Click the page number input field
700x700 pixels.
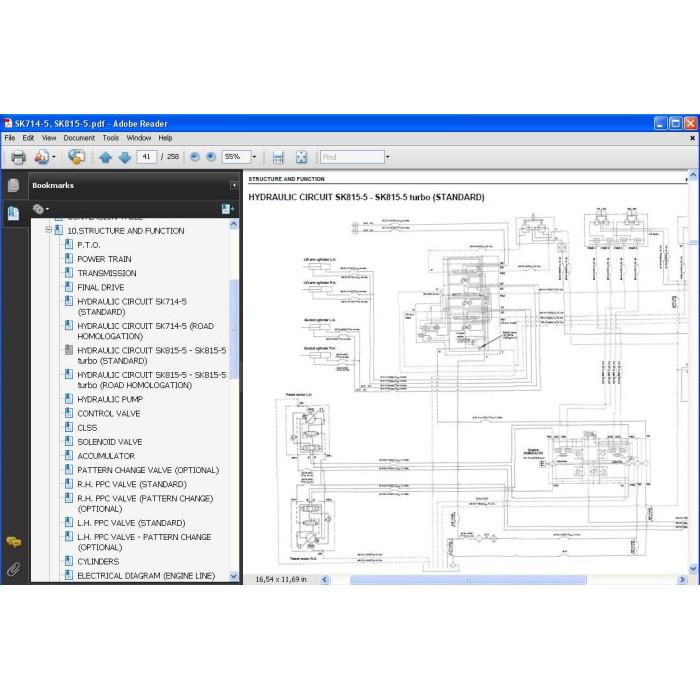[146, 157]
